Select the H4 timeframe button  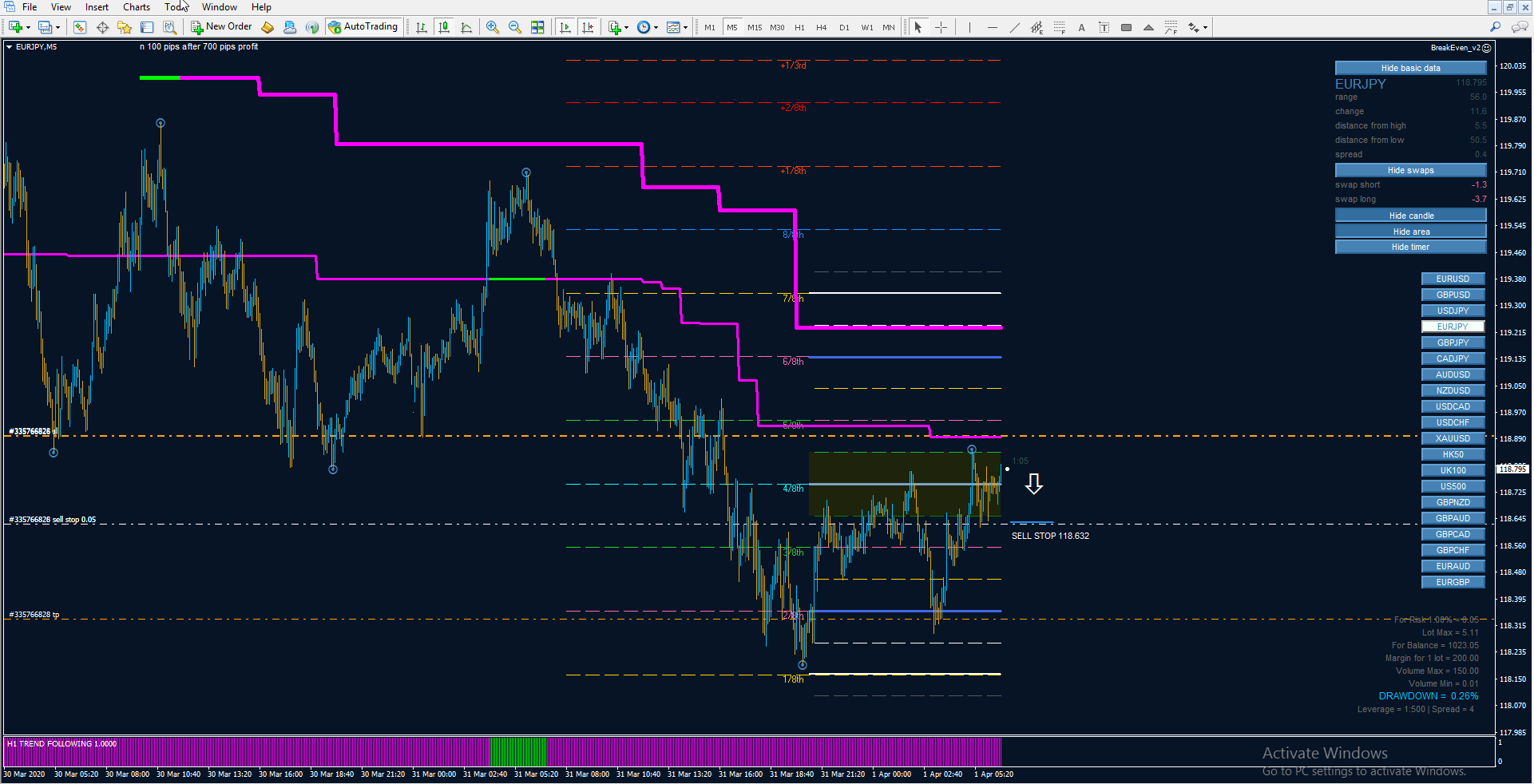tap(821, 27)
